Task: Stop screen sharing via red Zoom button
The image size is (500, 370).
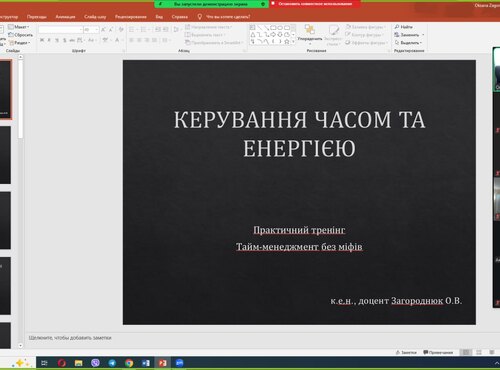Action: click(x=315, y=4)
